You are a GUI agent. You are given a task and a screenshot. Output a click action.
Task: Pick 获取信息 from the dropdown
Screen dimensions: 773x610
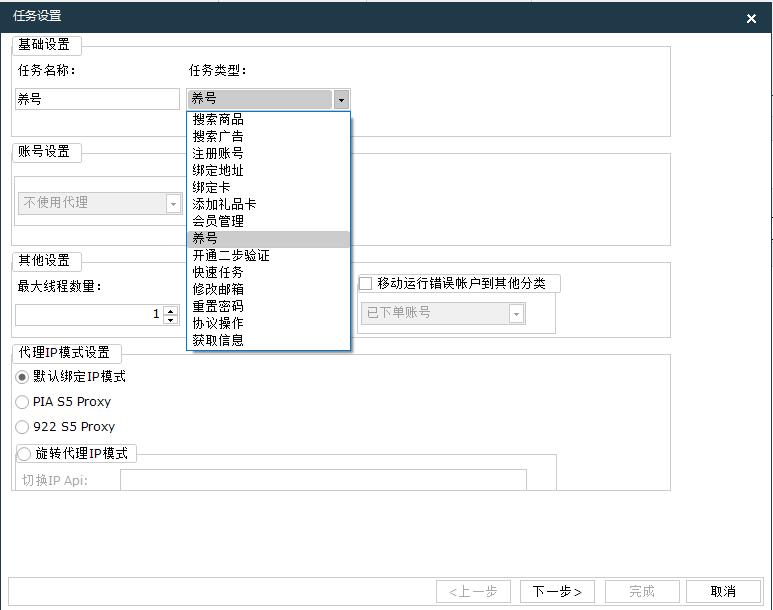[268, 340]
